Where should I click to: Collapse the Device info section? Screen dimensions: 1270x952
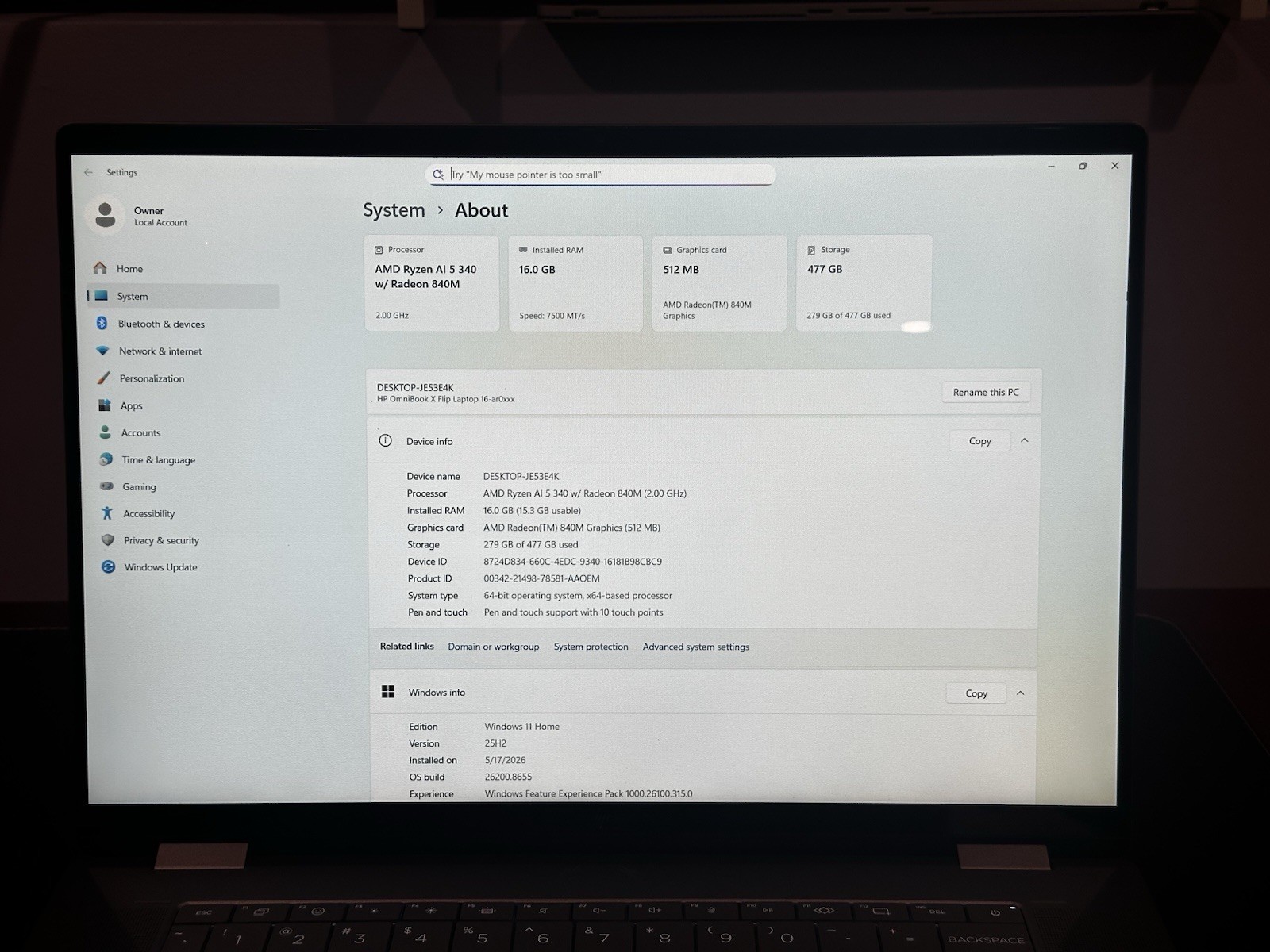pyautogui.click(x=1024, y=440)
